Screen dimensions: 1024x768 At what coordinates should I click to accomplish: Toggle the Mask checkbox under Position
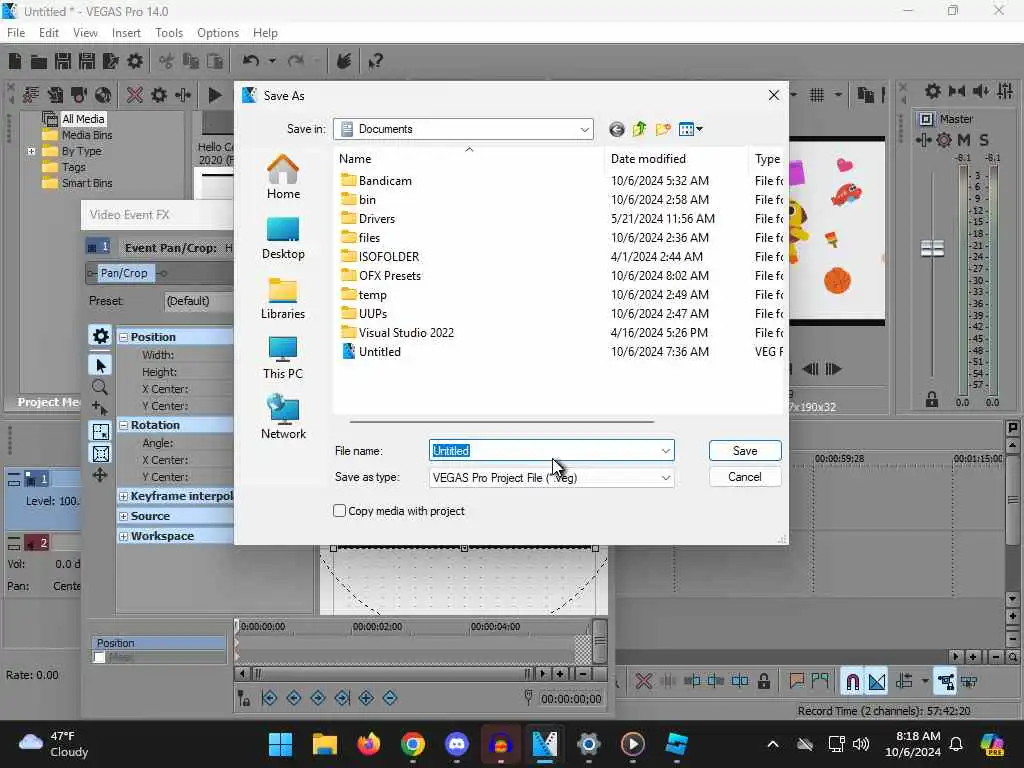pos(99,658)
